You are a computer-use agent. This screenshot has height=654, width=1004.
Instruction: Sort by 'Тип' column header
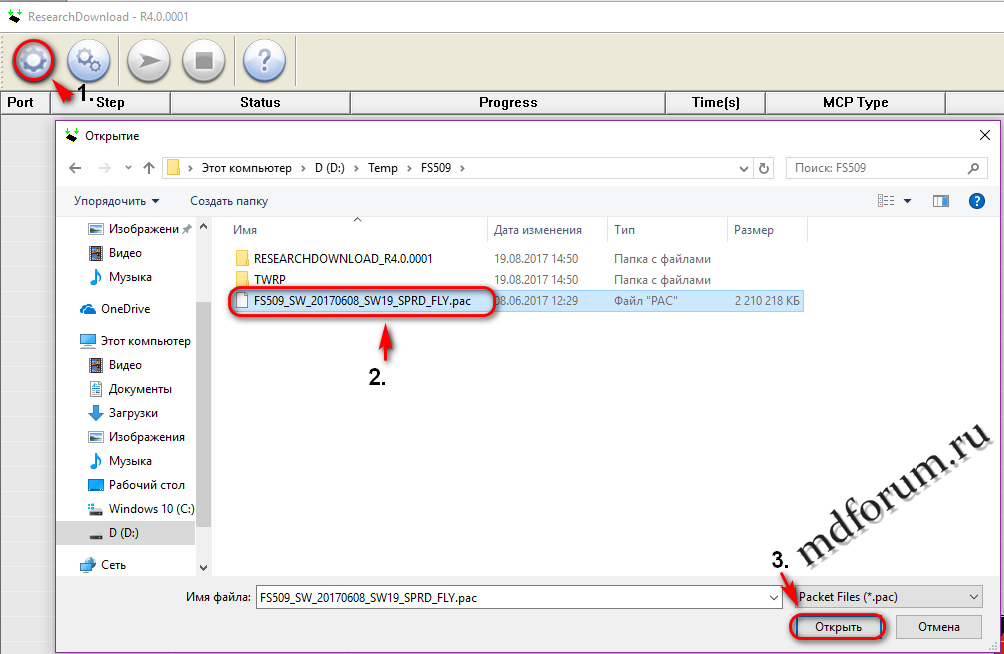pyautogui.click(x=667, y=230)
